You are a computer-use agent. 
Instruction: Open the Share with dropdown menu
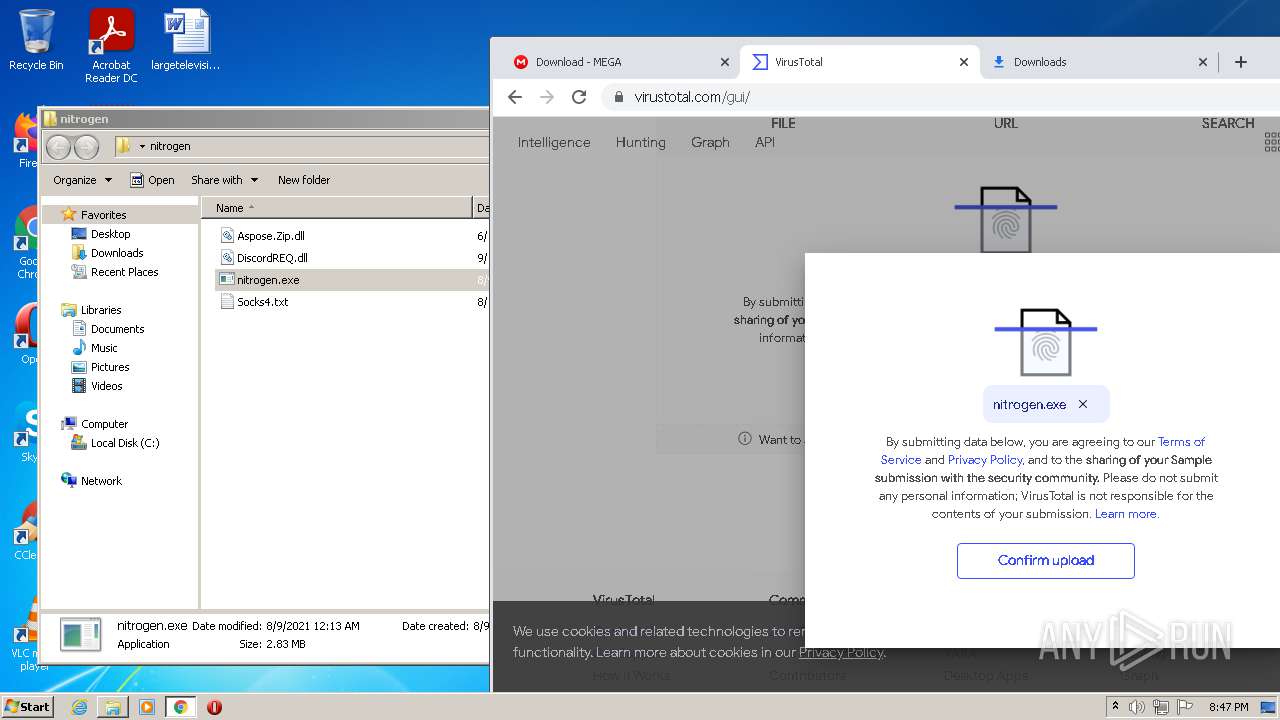click(225, 180)
